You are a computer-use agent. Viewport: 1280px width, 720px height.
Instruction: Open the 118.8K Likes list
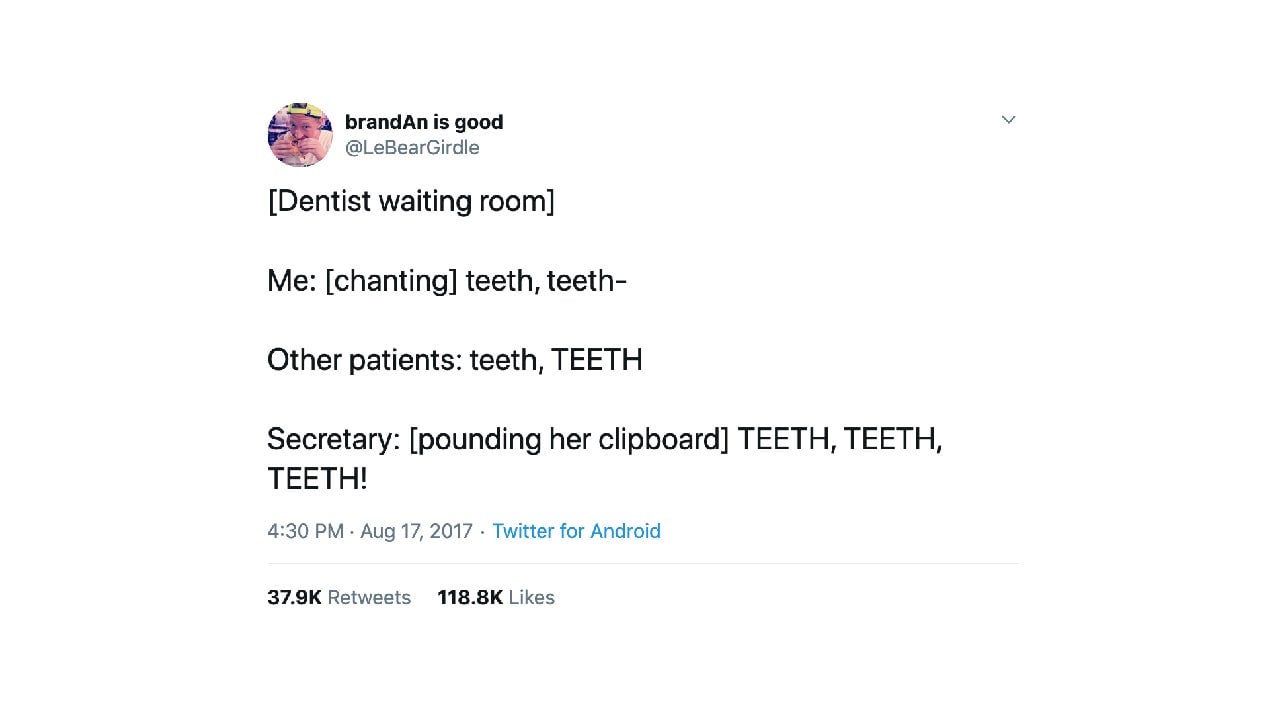[x=496, y=597]
